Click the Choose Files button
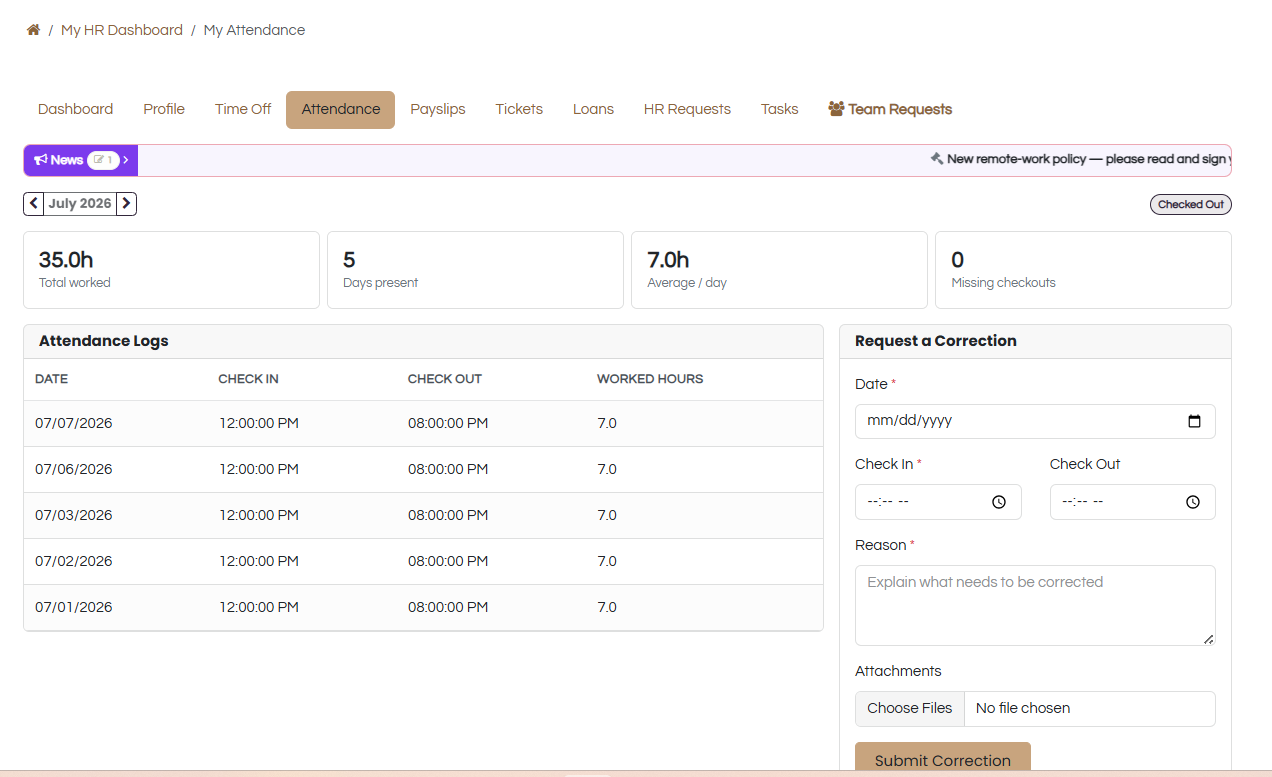This screenshot has width=1272, height=777. coord(910,708)
